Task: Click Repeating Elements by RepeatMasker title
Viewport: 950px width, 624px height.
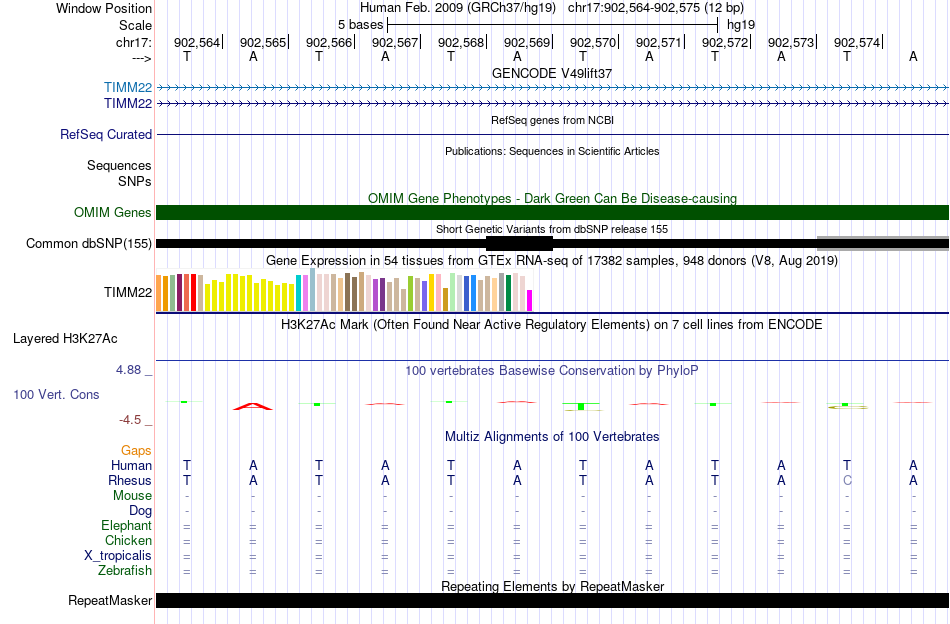Action: pyautogui.click(x=552, y=586)
